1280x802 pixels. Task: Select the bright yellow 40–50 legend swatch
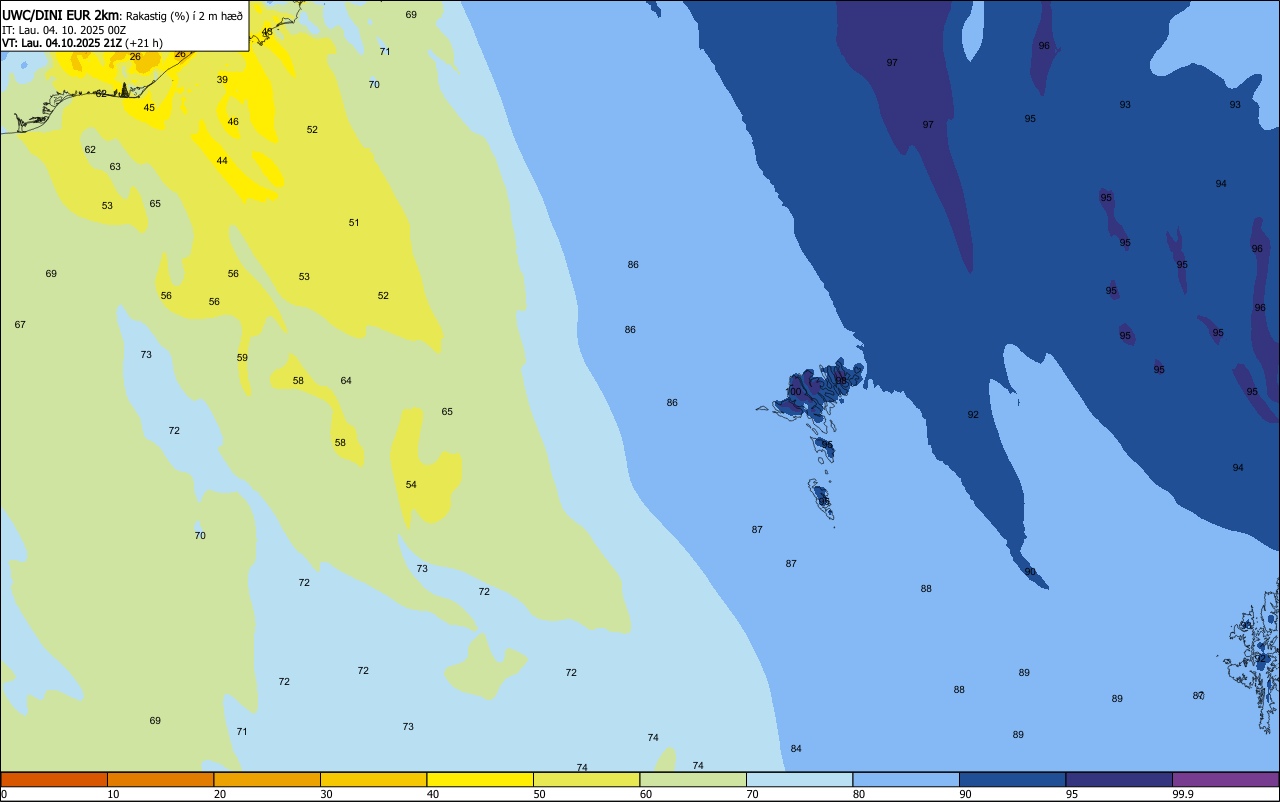(480, 779)
